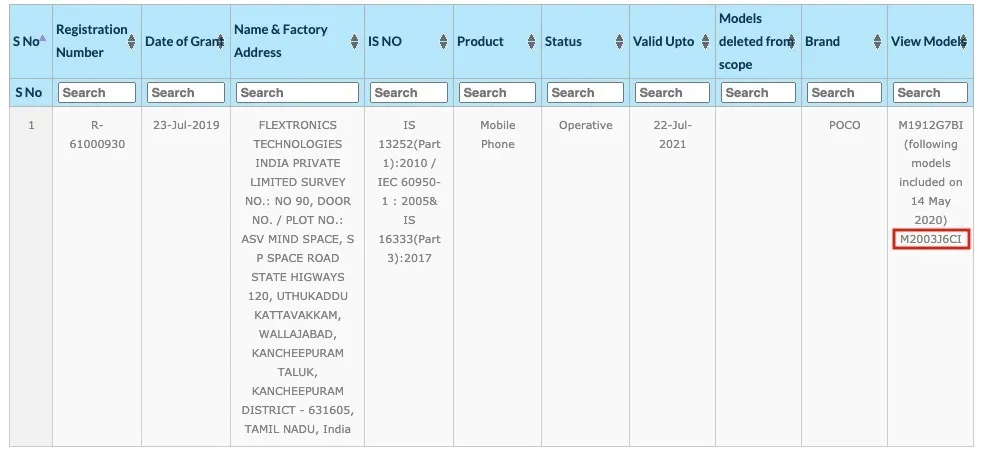The image size is (984, 454).
Task: Sort by IS NO column
Action: tap(443, 42)
